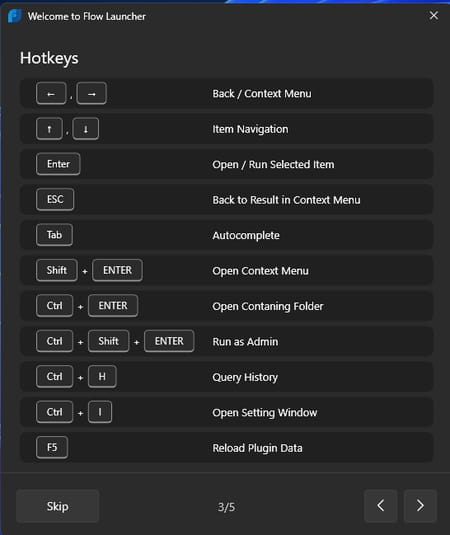Click the F5 keycap
This screenshot has height=535, width=450.
(x=52, y=447)
